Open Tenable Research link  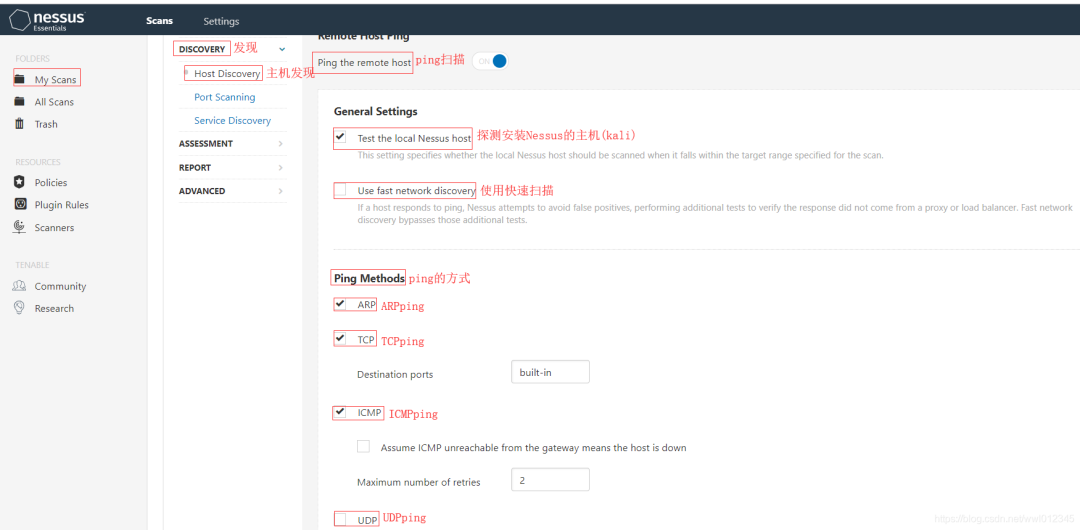click(54, 308)
